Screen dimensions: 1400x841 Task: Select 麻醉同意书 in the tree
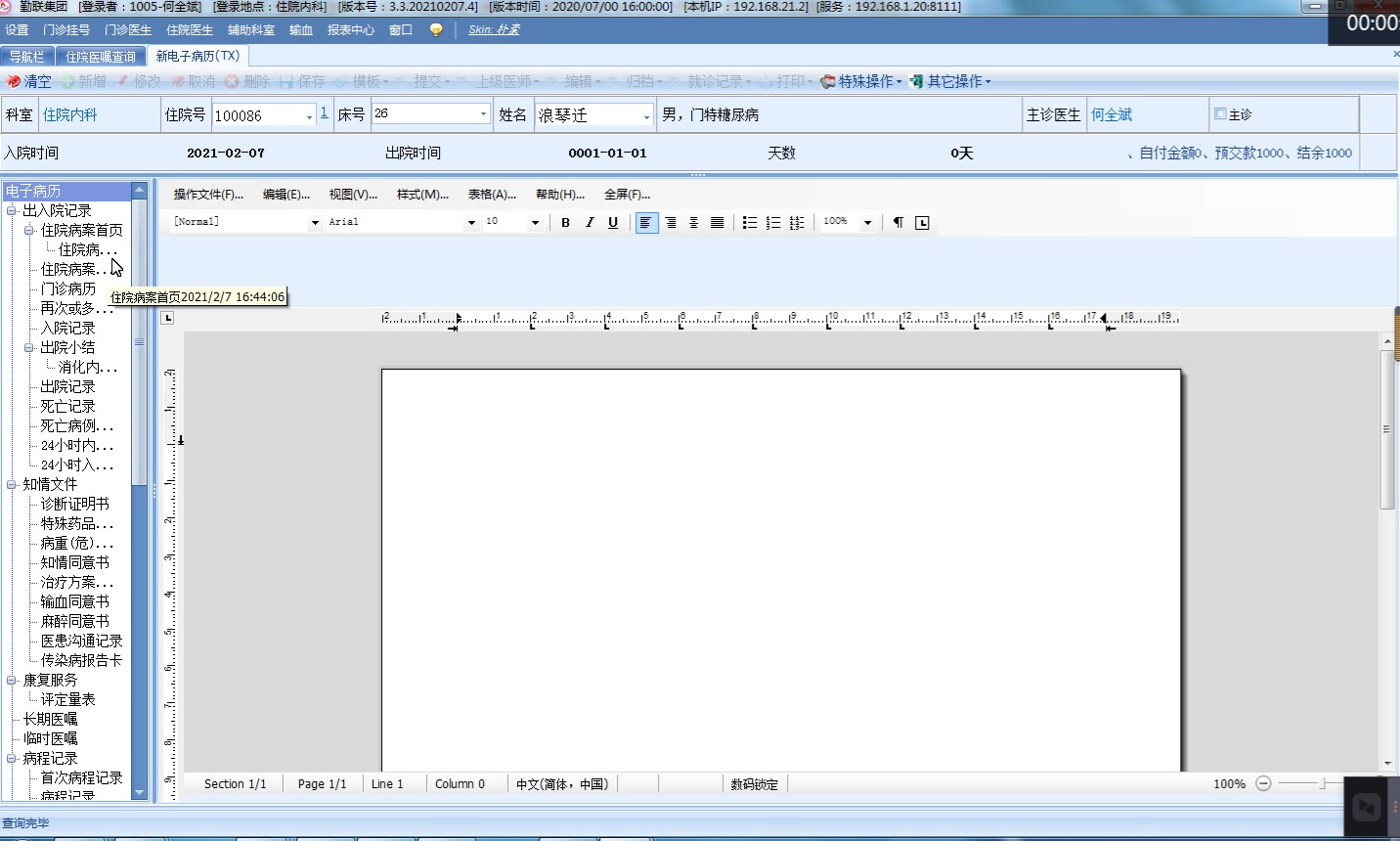click(x=75, y=621)
